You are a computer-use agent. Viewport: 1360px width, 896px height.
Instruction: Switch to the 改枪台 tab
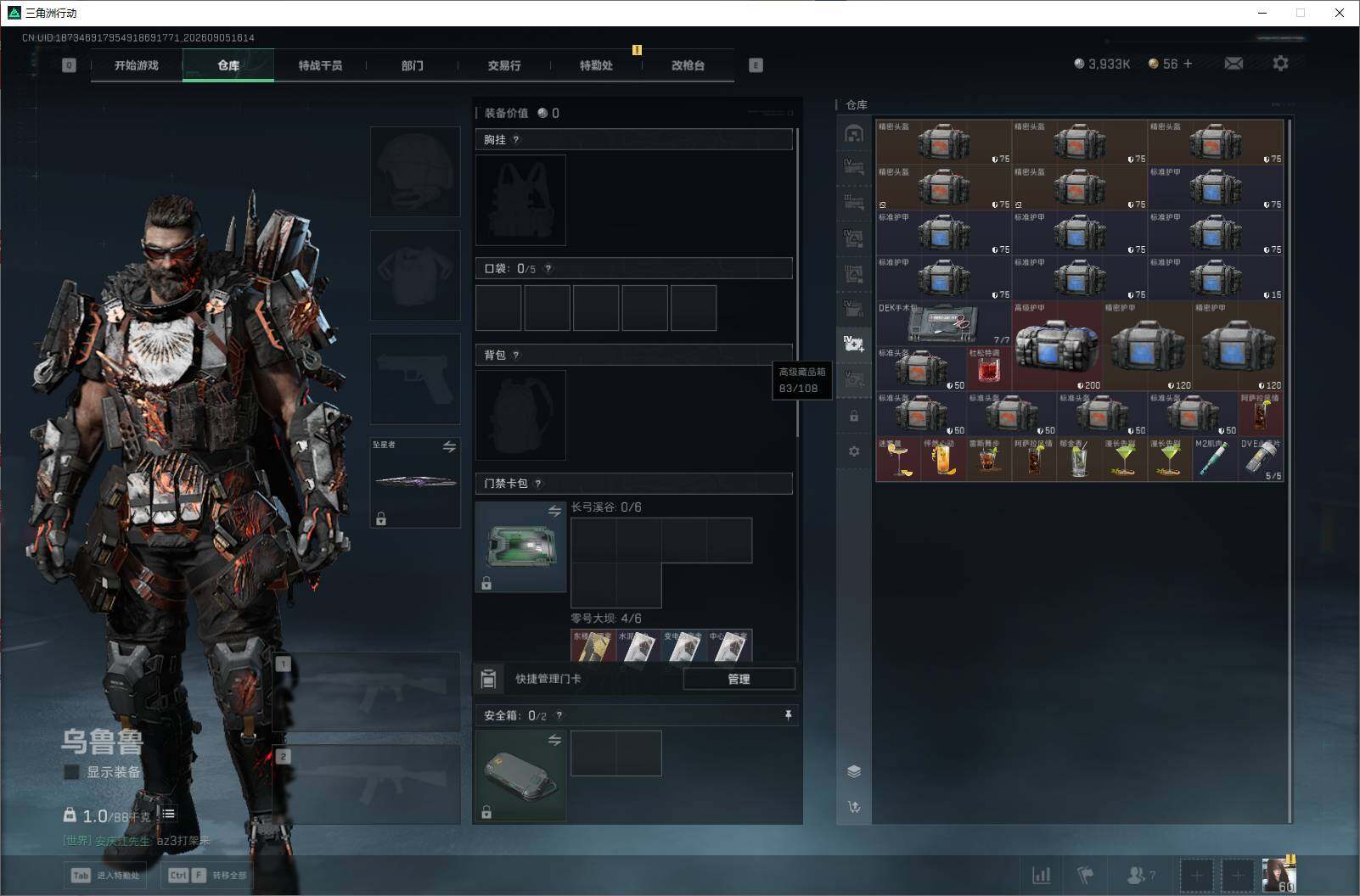coord(688,65)
